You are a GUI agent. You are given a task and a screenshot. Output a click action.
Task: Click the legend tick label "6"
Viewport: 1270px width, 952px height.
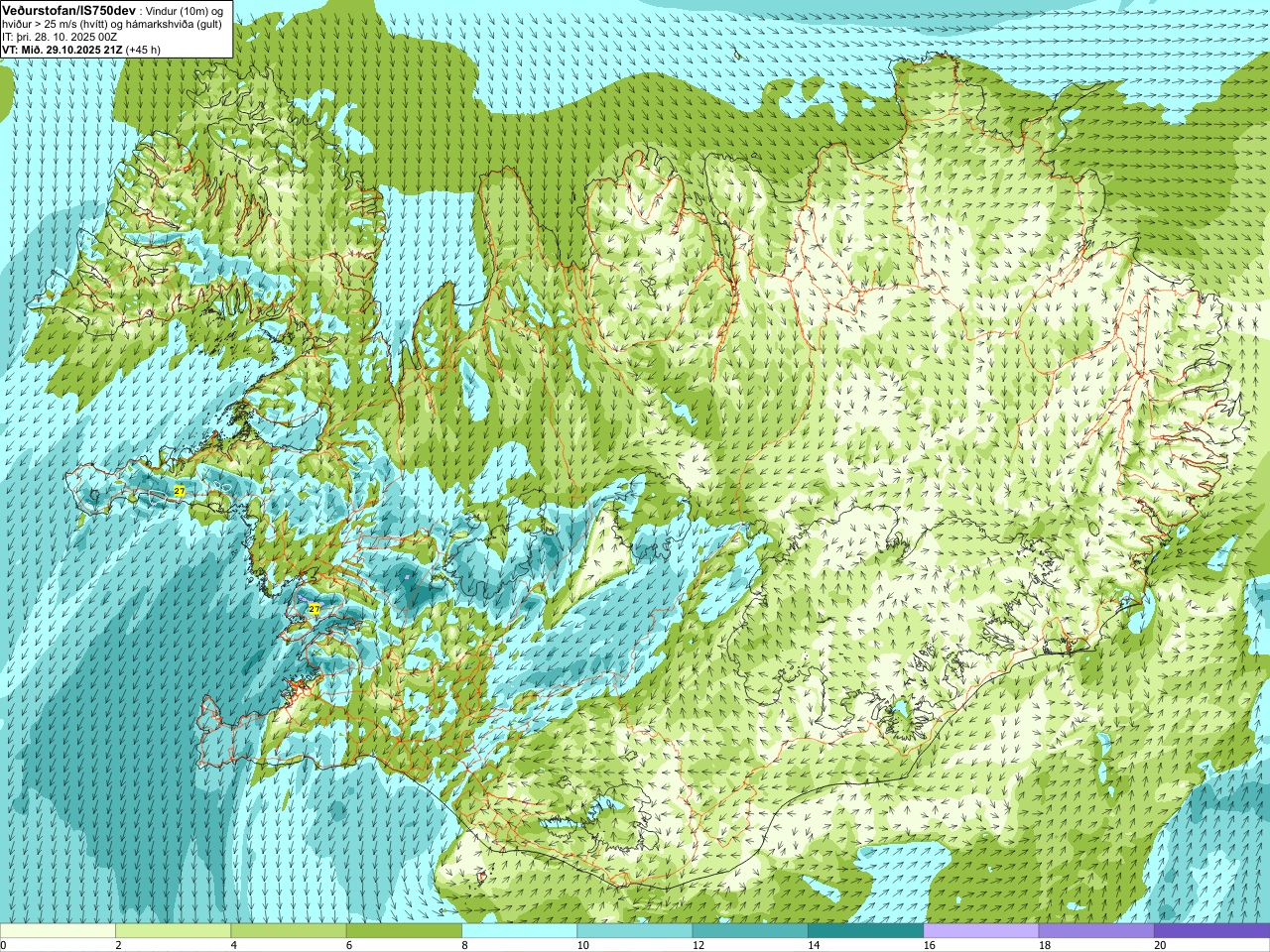[348, 946]
